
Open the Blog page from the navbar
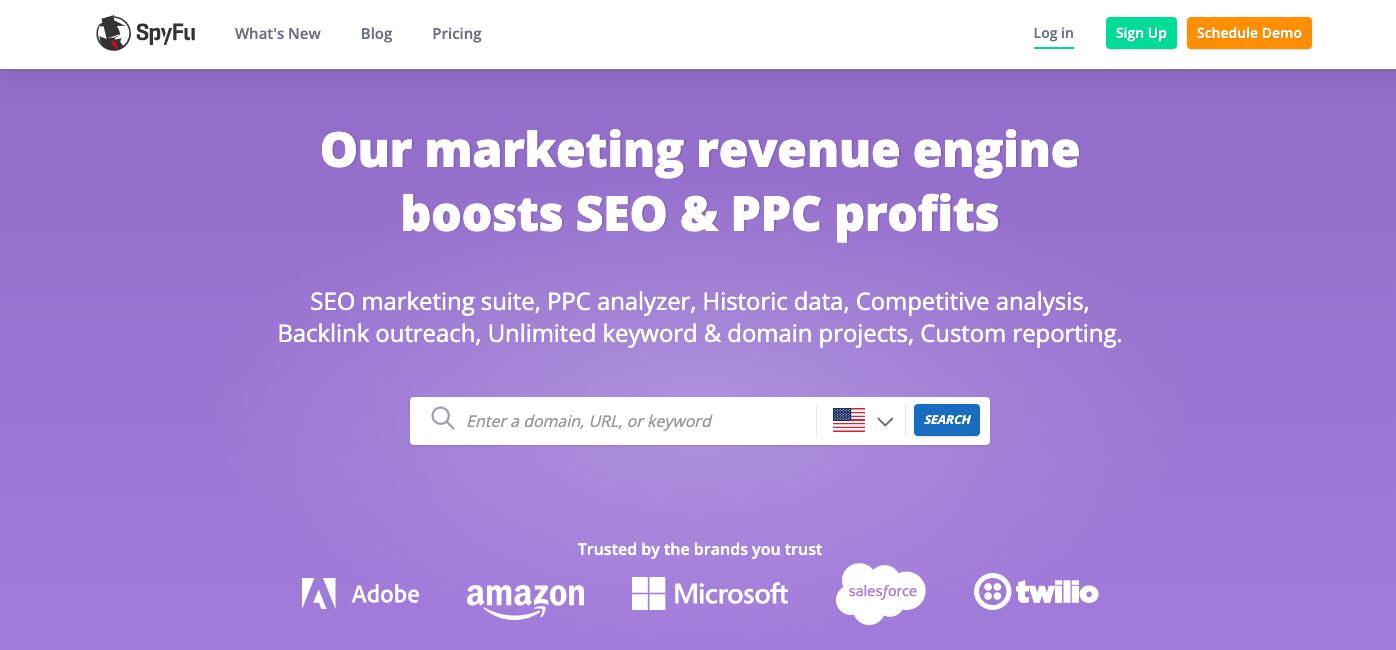coord(376,33)
